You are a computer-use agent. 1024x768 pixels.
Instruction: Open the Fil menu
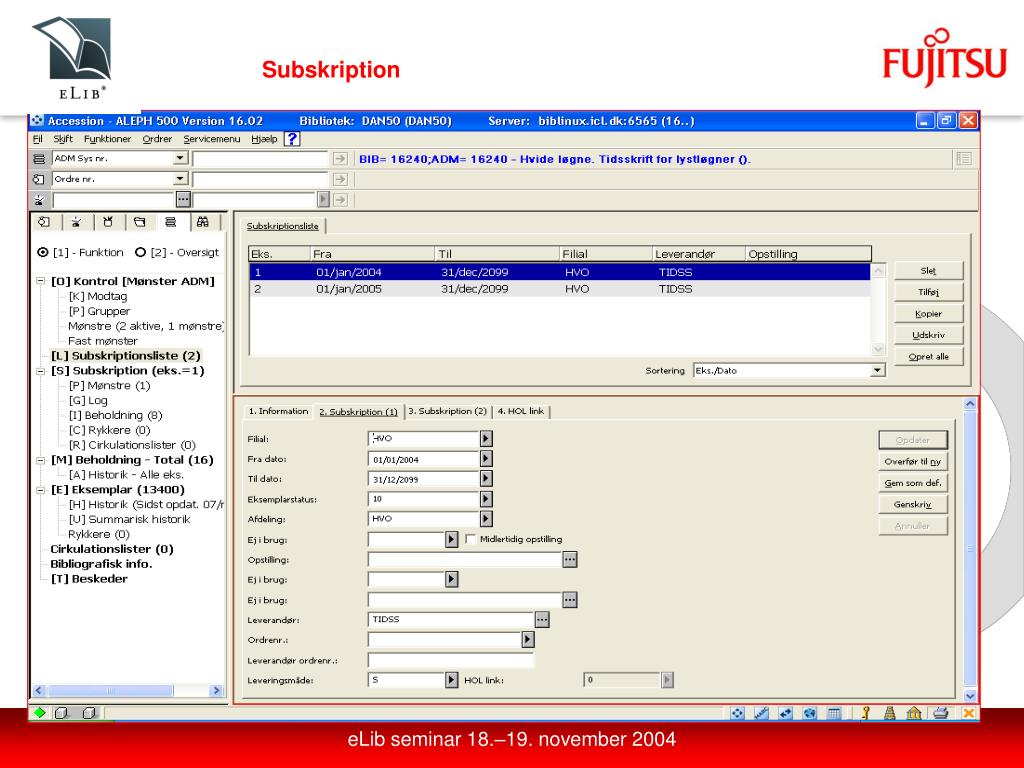tap(37, 139)
